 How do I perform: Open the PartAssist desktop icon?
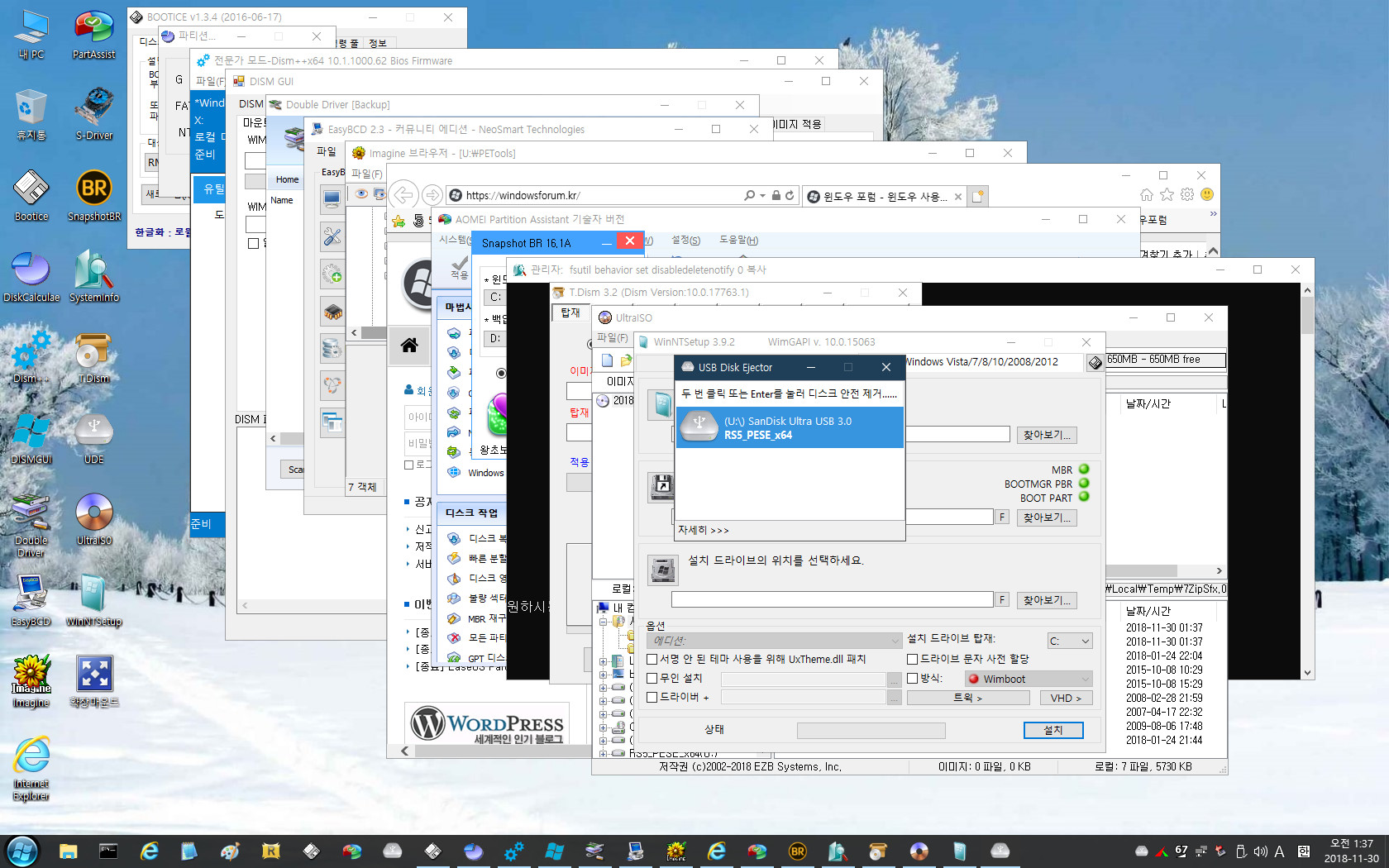(94, 35)
